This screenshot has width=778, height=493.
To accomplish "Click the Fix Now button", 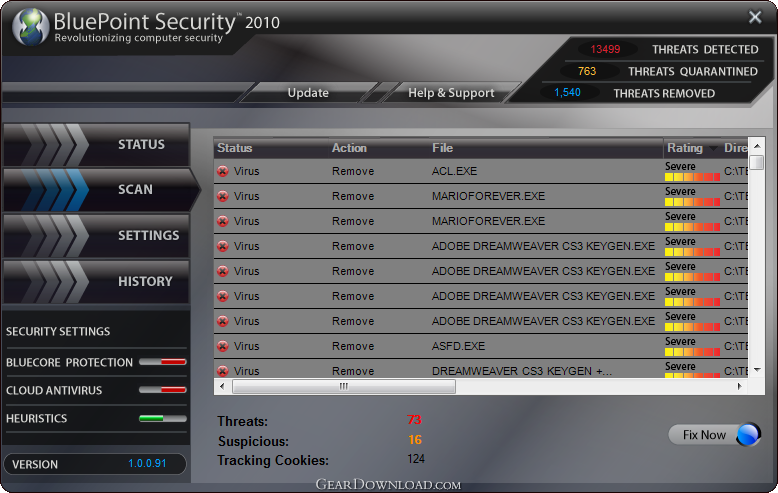I will [x=714, y=434].
